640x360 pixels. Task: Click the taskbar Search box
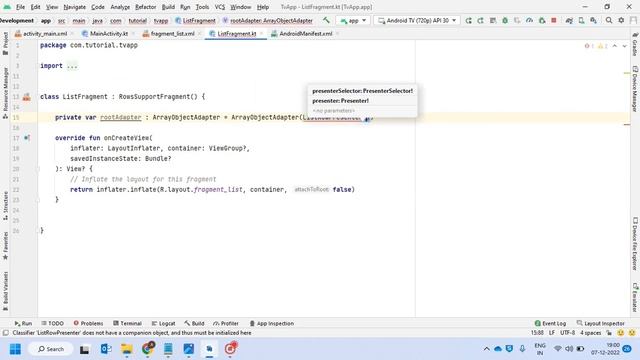click(51, 349)
